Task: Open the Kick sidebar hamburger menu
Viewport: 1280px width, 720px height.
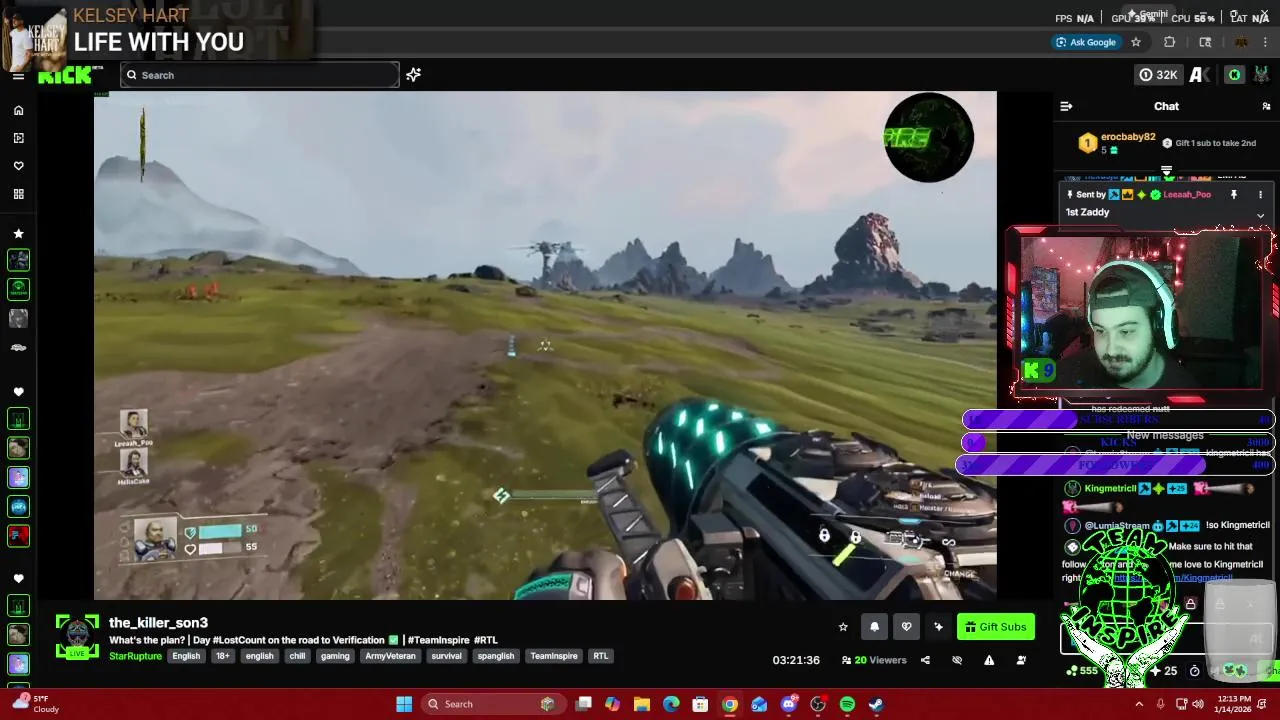Action: [x=18, y=75]
